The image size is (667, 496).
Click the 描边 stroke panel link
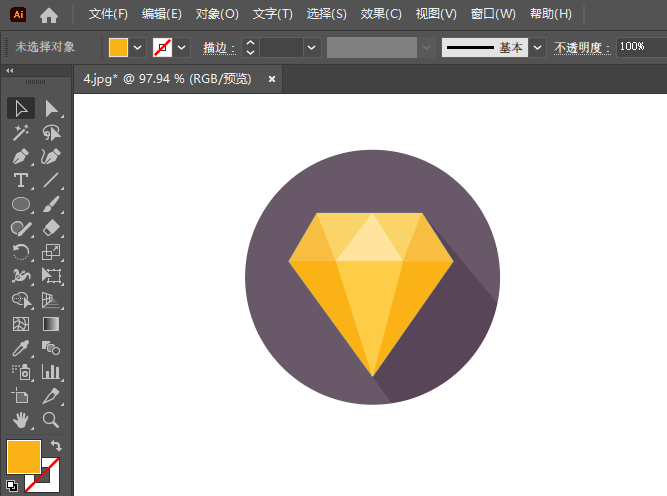[x=219, y=48]
